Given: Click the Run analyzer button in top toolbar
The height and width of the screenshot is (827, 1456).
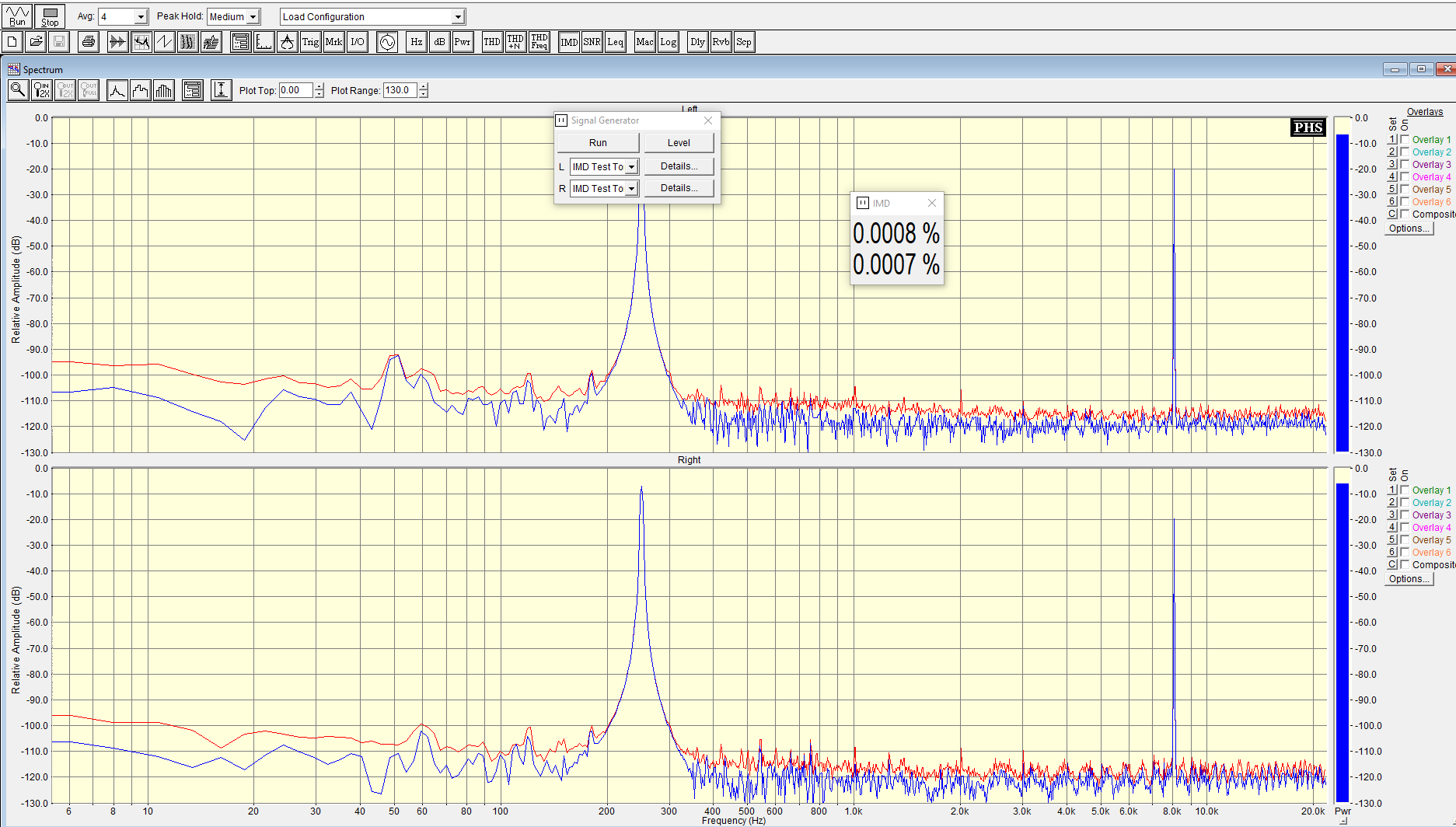Looking at the screenshot, I should [x=17, y=16].
